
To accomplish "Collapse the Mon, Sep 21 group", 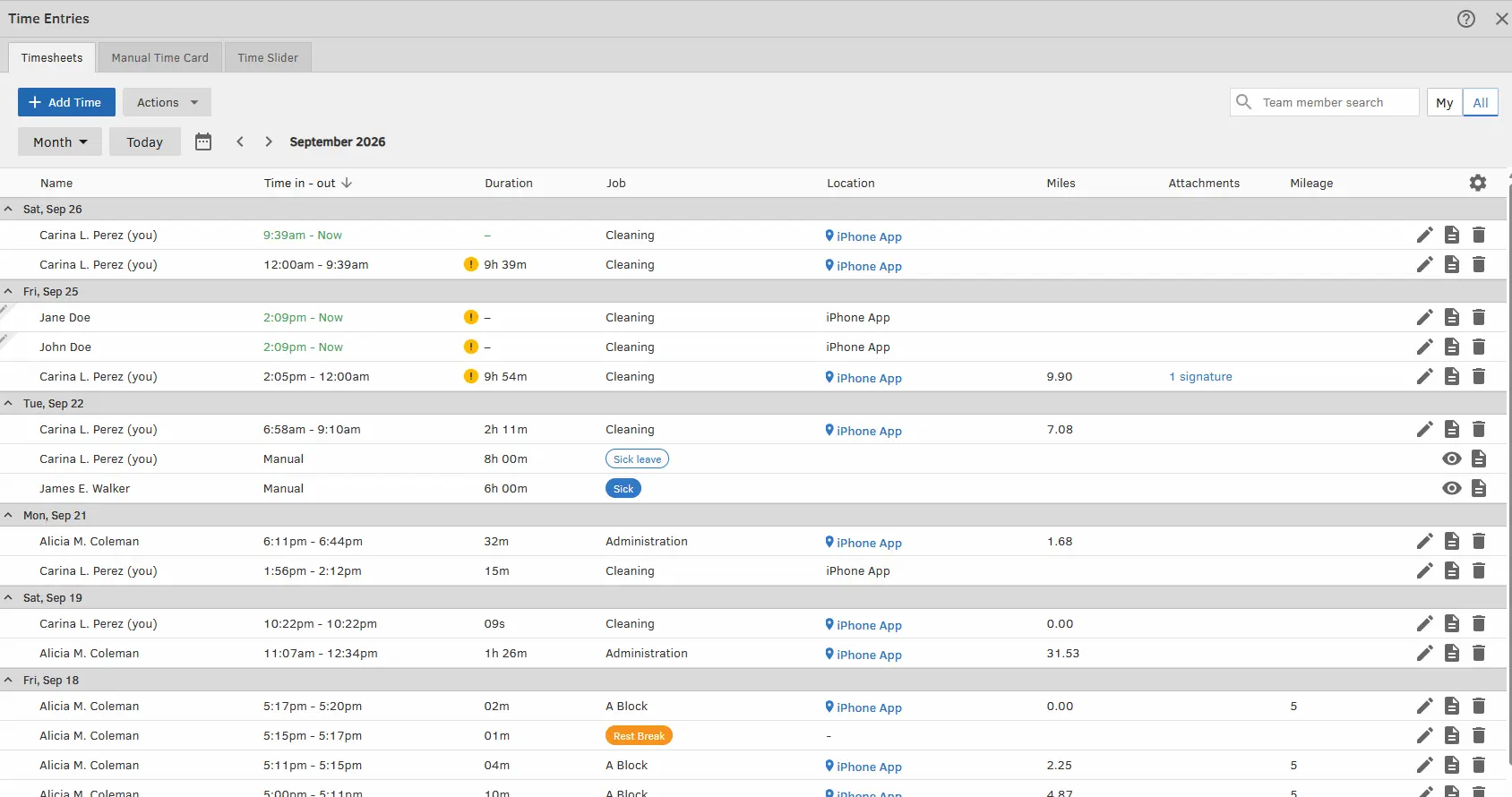I will [8, 515].
